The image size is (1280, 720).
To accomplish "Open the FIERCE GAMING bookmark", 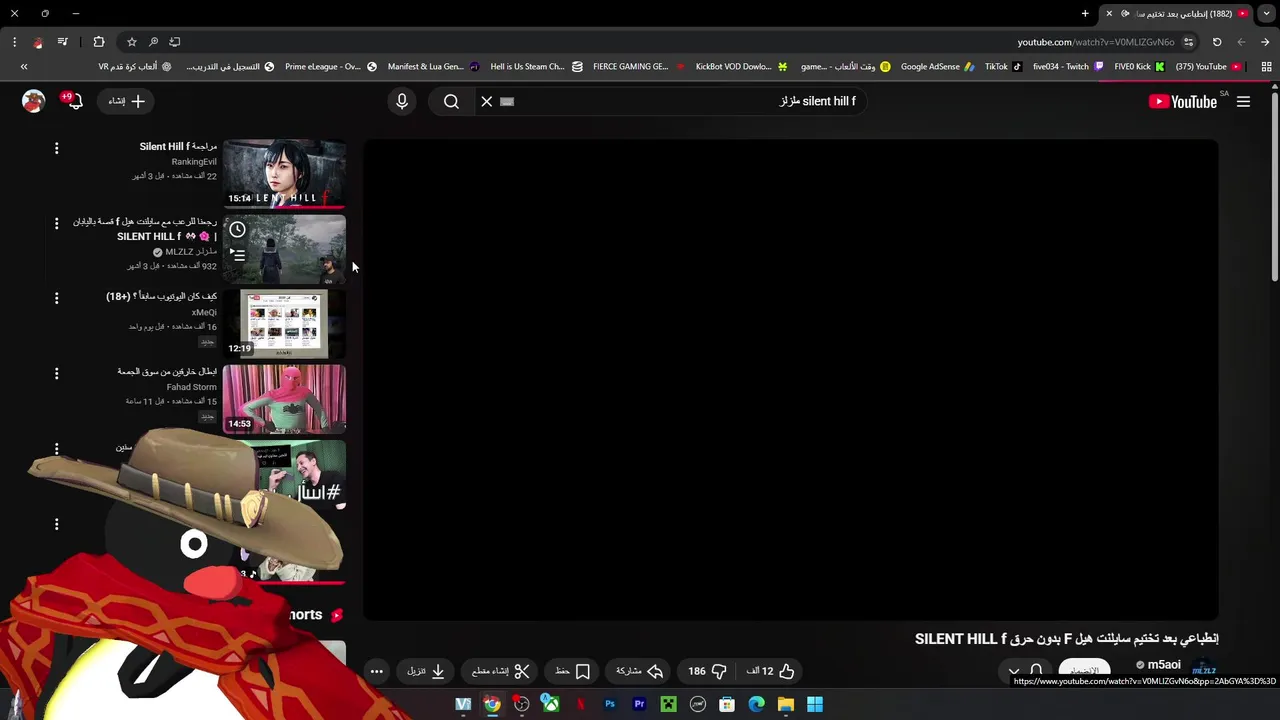I will pyautogui.click(x=638, y=67).
